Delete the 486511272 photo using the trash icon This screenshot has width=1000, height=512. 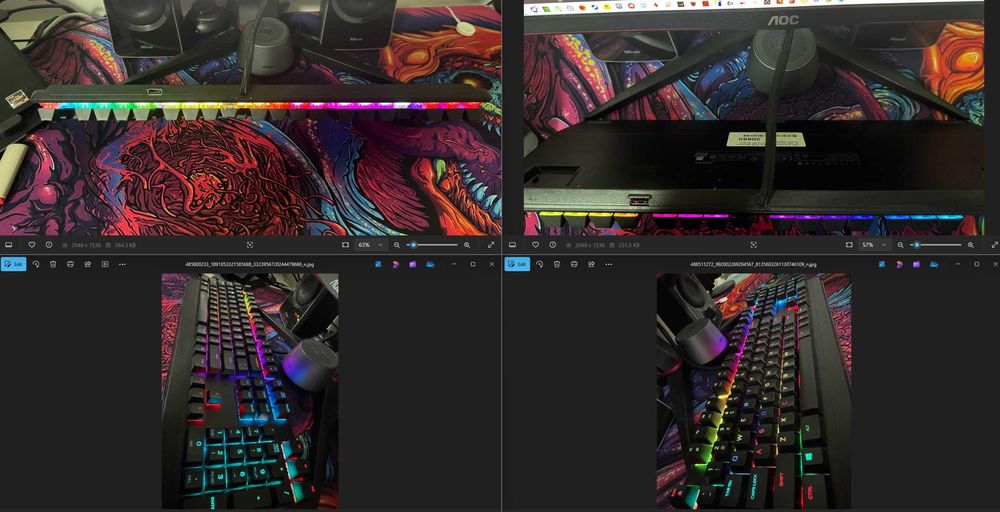coord(557,264)
